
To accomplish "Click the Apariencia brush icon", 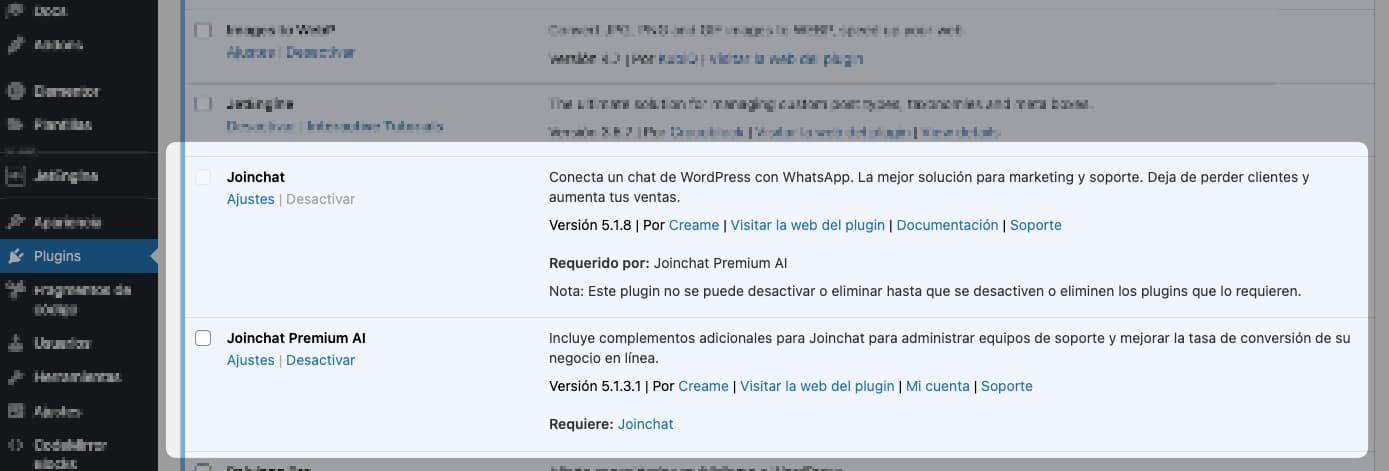I will click(x=16, y=222).
